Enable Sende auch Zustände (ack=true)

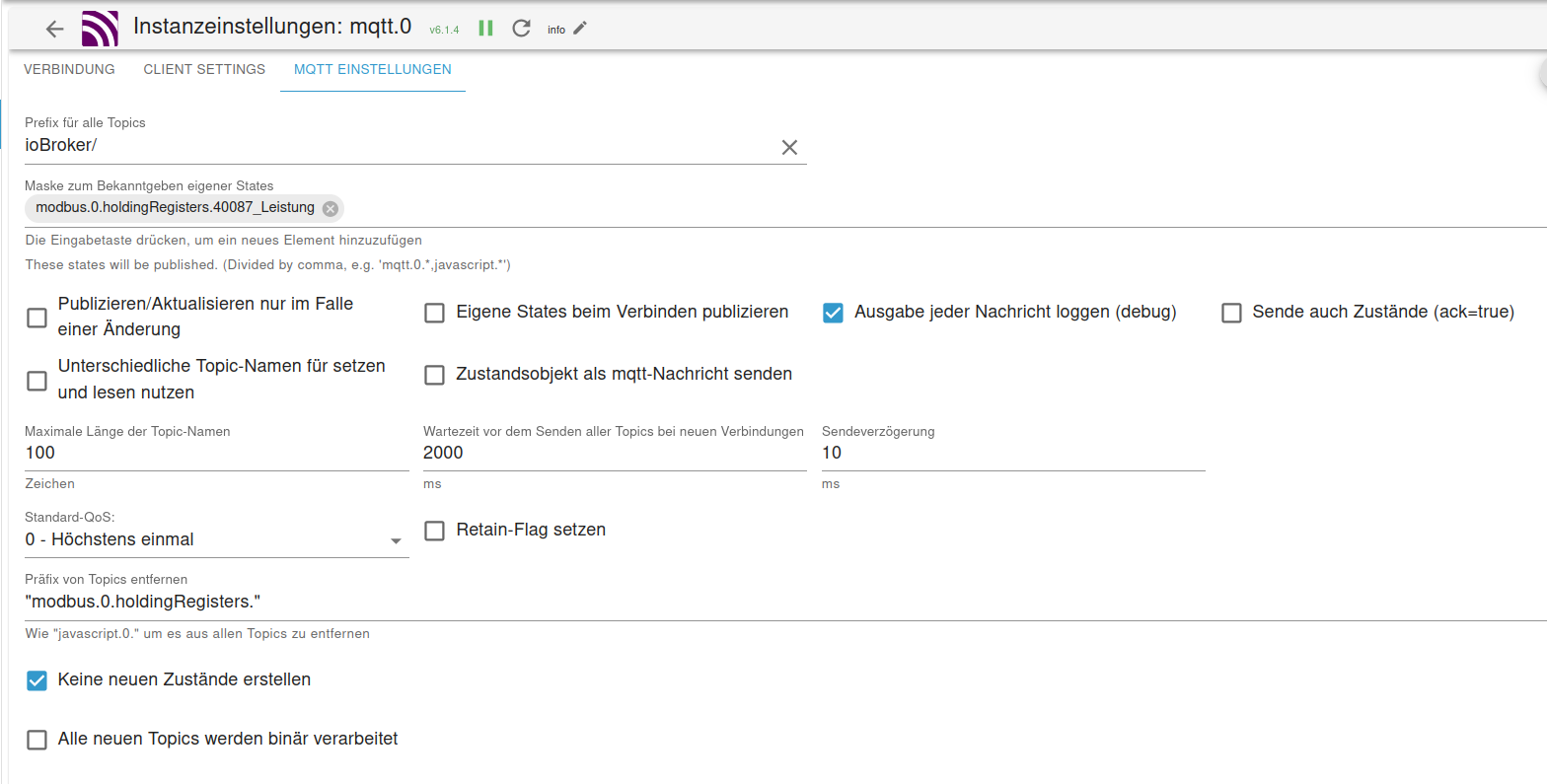pos(1231,314)
